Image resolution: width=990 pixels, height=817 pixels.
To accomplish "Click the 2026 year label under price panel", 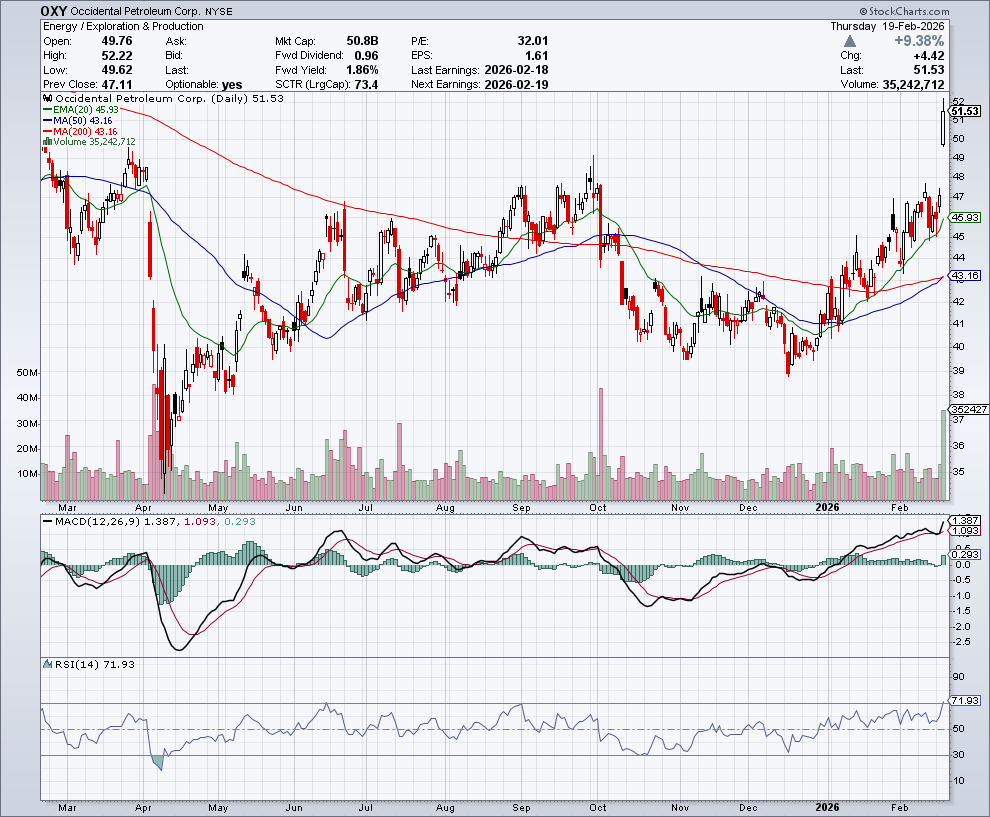I will pyautogui.click(x=827, y=507).
